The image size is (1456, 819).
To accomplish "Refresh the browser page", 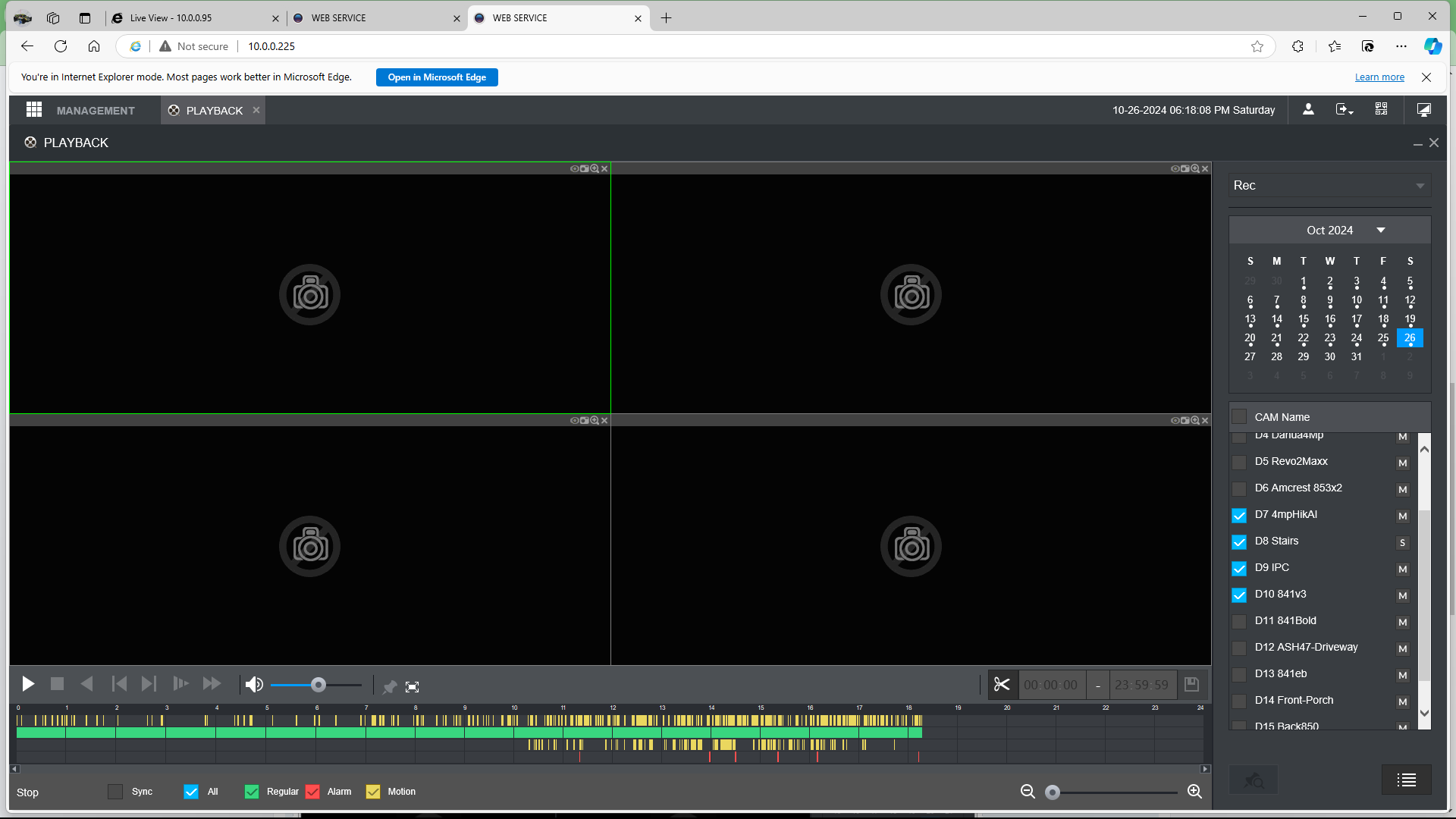I will [61, 46].
